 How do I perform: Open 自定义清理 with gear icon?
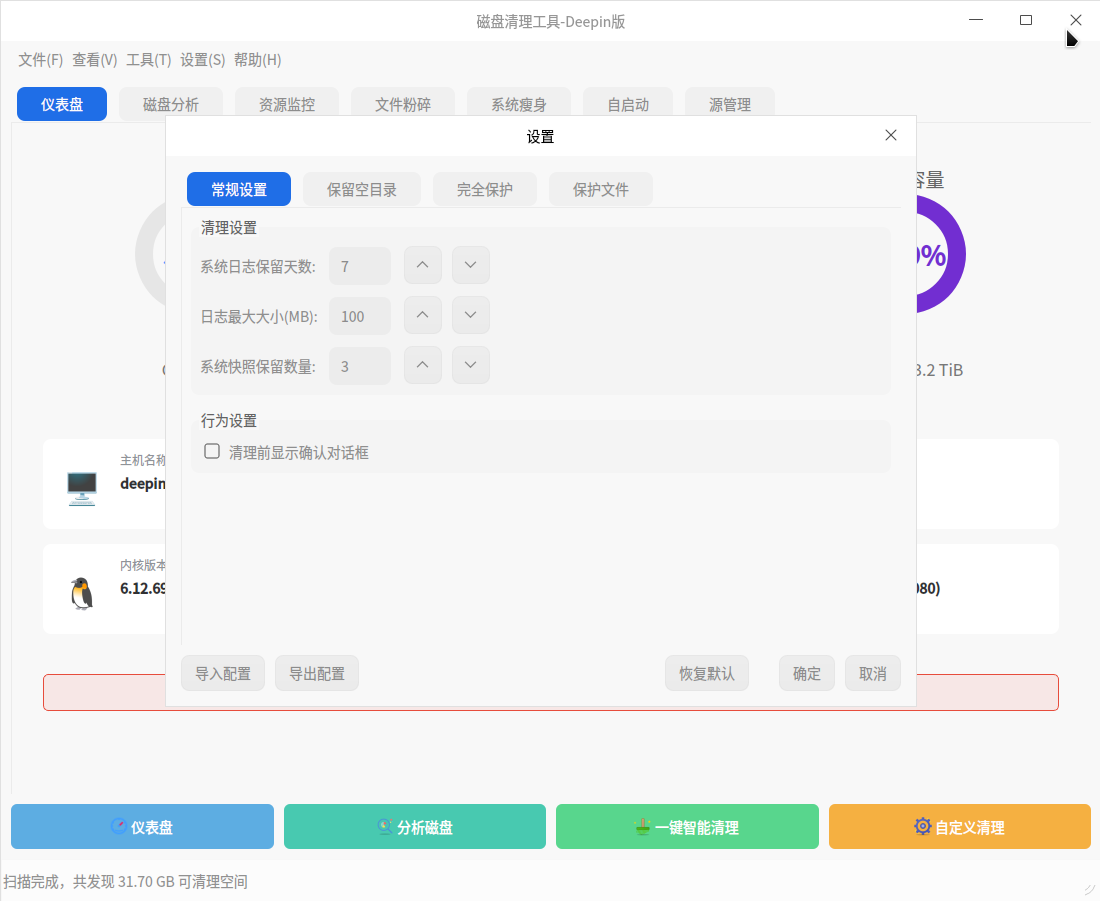tap(959, 827)
